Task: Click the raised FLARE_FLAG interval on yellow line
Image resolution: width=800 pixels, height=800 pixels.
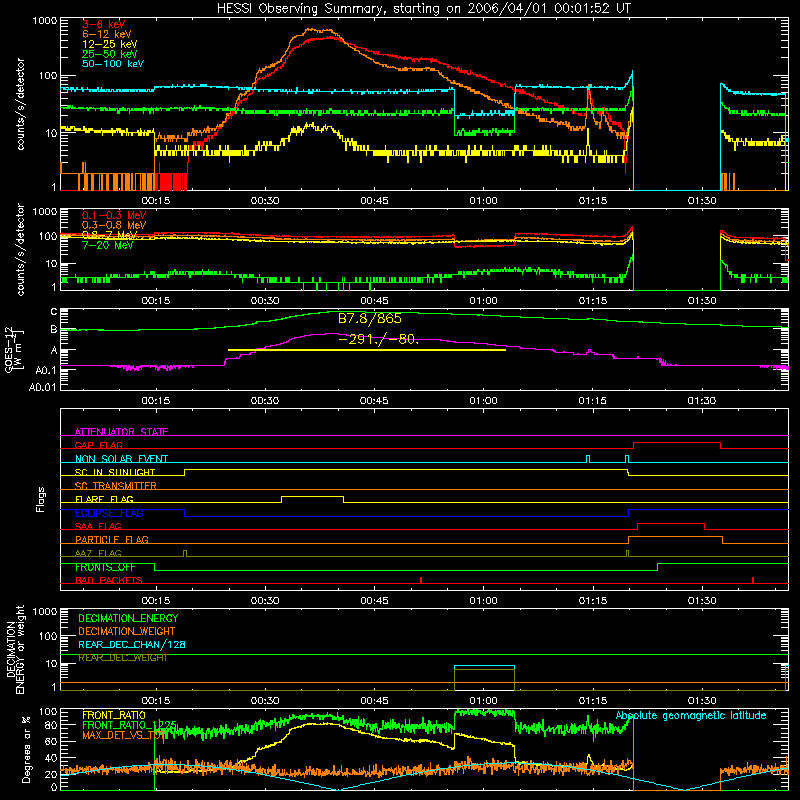Action: (312, 496)
